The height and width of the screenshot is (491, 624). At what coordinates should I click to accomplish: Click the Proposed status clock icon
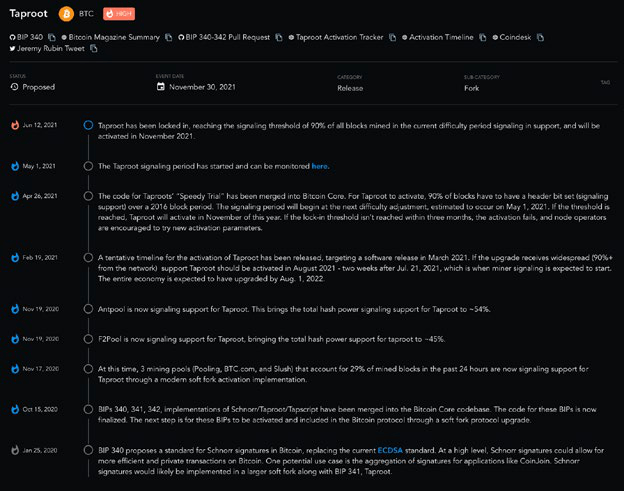point(14,87)
